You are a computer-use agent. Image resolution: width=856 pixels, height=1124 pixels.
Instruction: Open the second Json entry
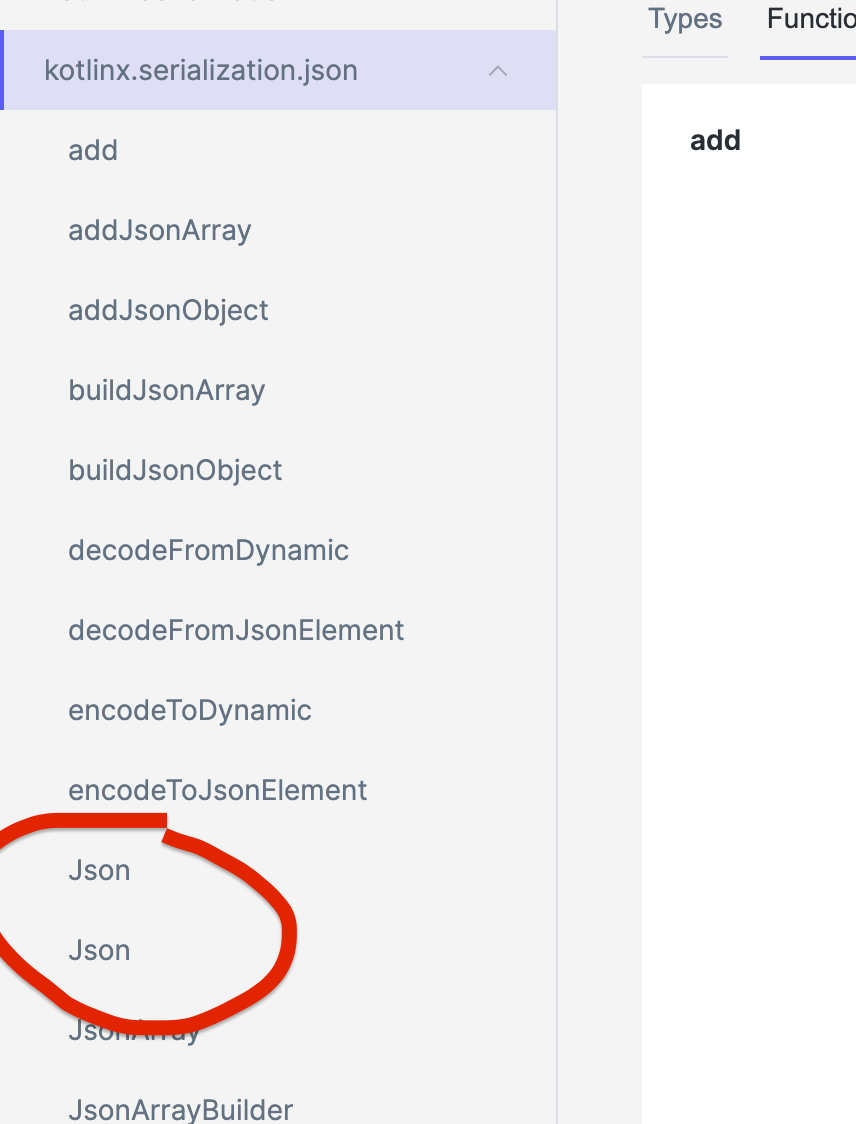point(100,951)
